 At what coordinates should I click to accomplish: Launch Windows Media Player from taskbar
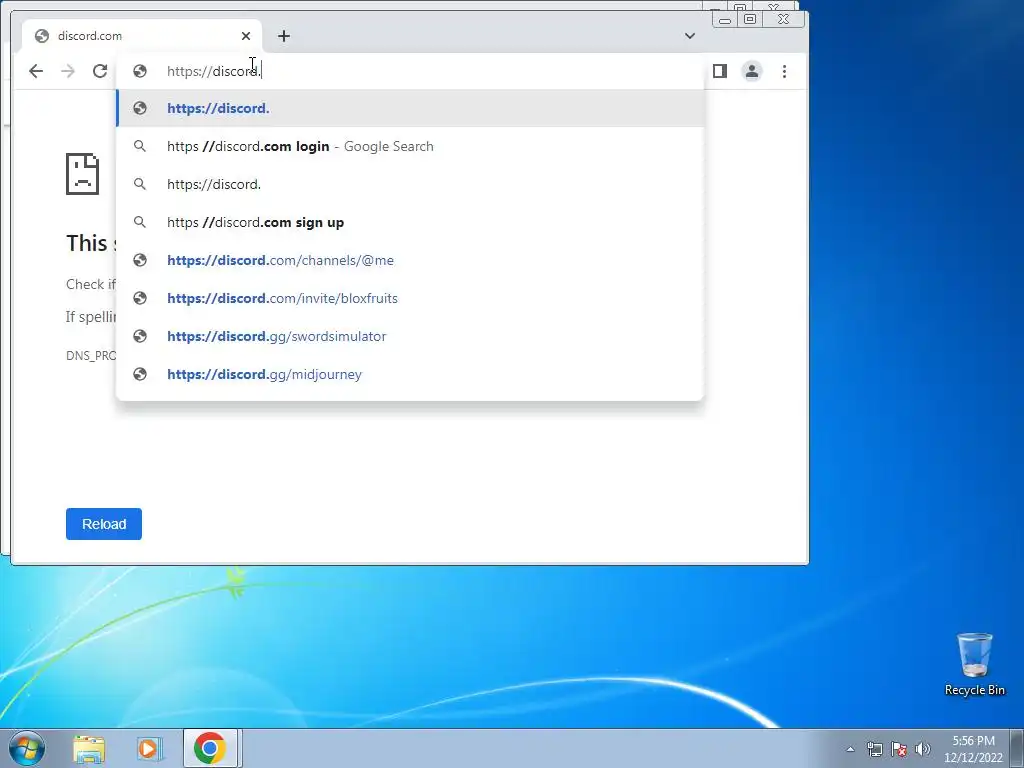coord(150,748)
